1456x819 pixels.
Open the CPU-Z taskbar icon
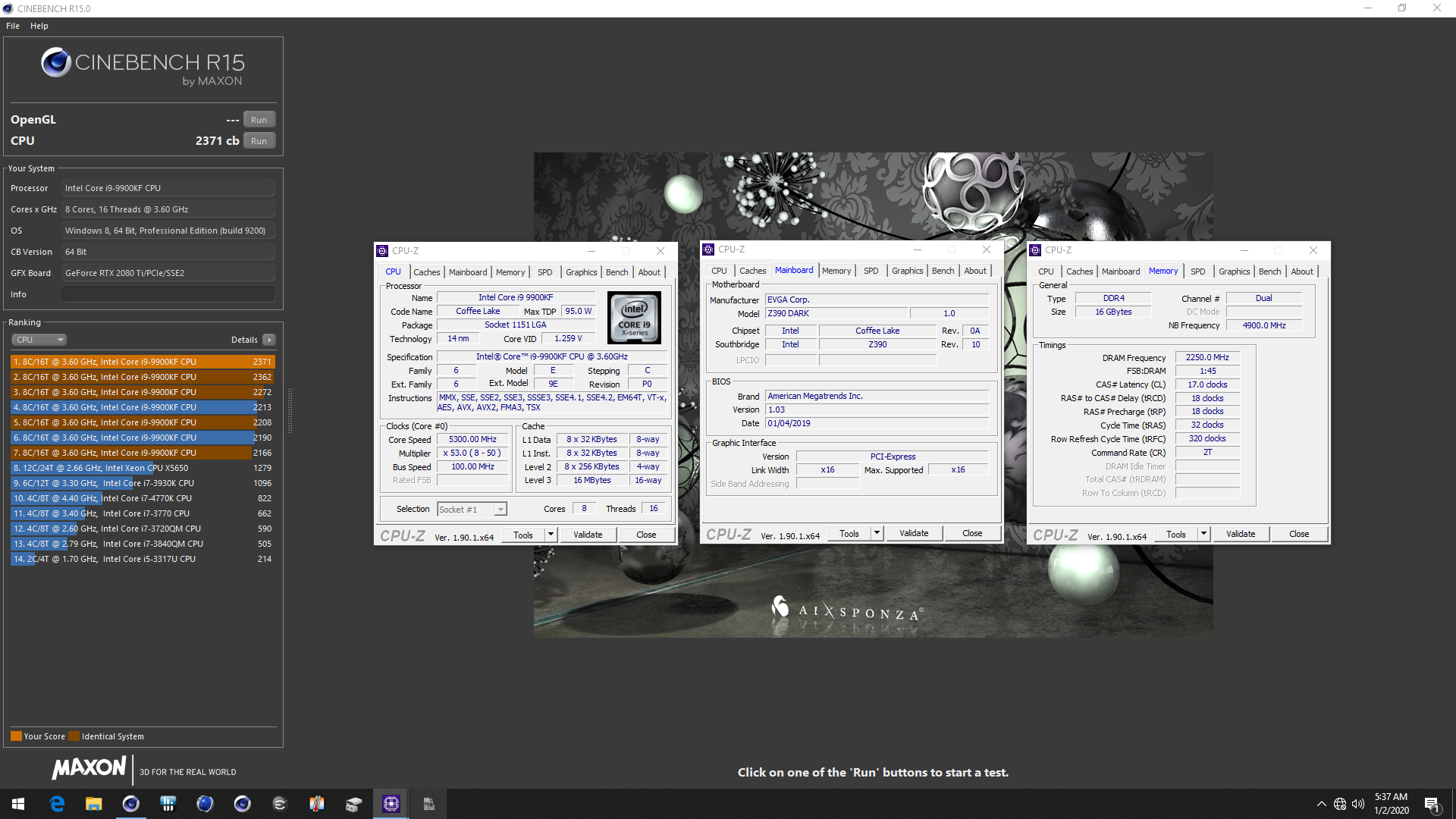pos(391,804)
